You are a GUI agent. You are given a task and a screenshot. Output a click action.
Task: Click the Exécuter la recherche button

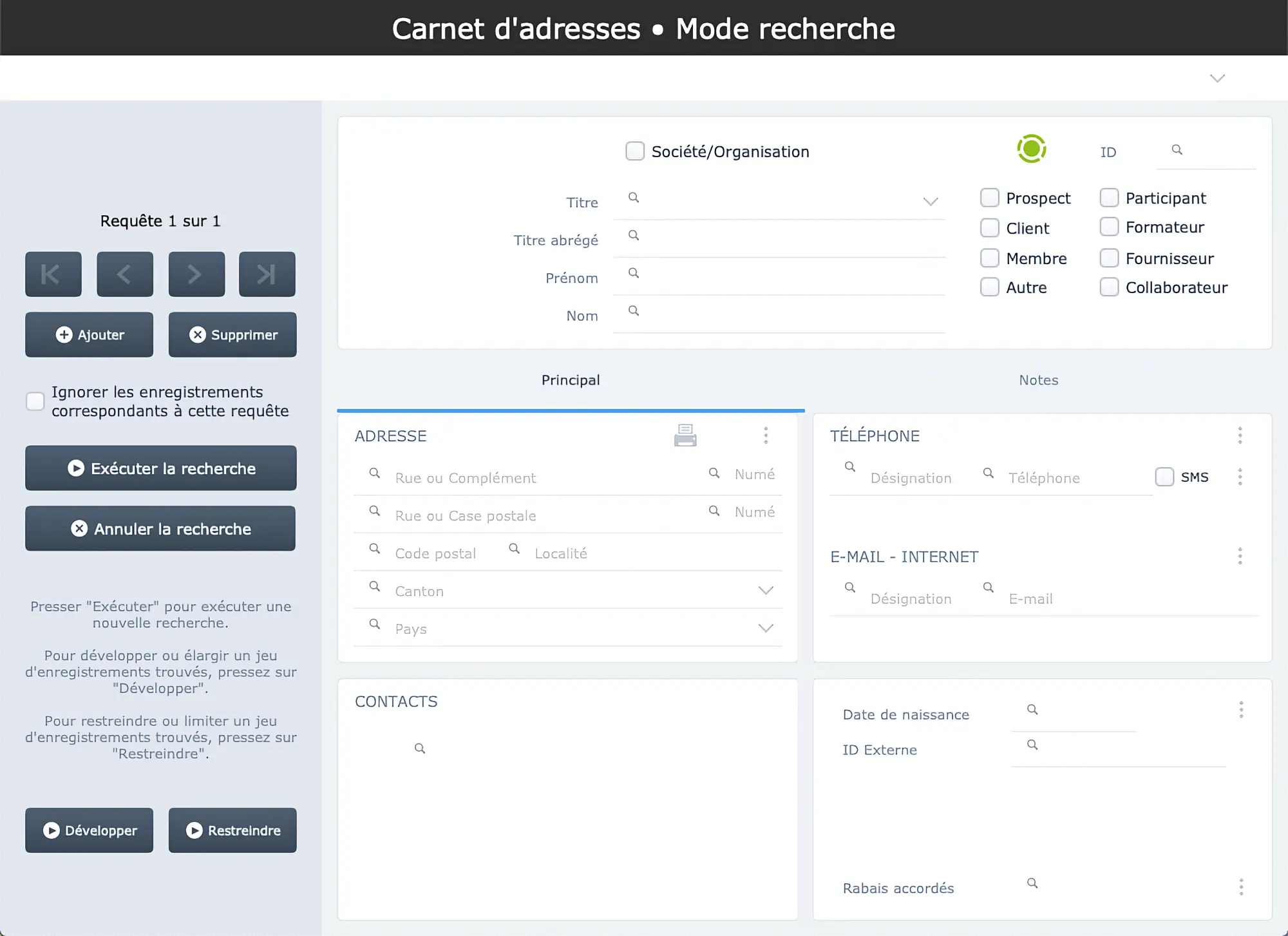click(x=160, y=467)
